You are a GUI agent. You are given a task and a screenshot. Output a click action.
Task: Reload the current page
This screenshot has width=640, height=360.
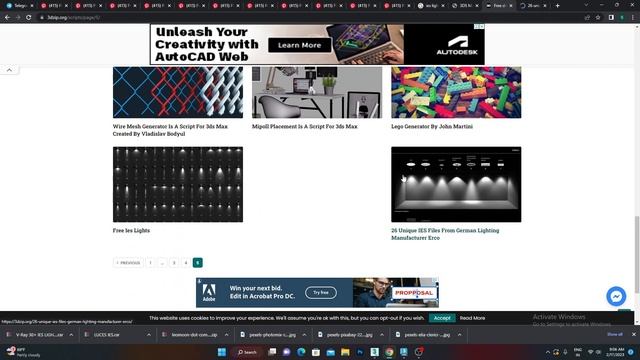point(29,18)
